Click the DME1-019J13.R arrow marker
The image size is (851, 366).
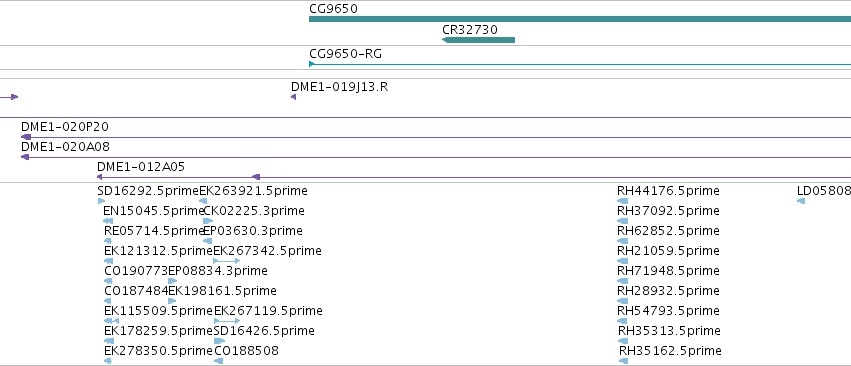294,97
